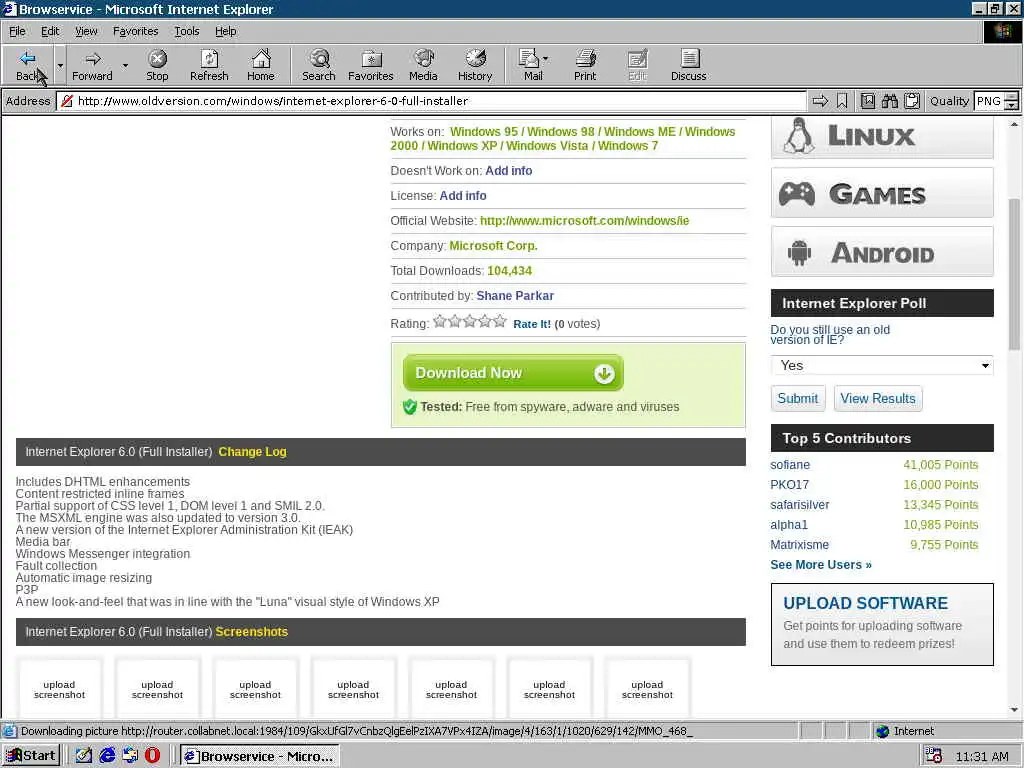Viewport: 1024px width, 768px height.
Task: Open the Favorites menu
Action: pos(135,31)
